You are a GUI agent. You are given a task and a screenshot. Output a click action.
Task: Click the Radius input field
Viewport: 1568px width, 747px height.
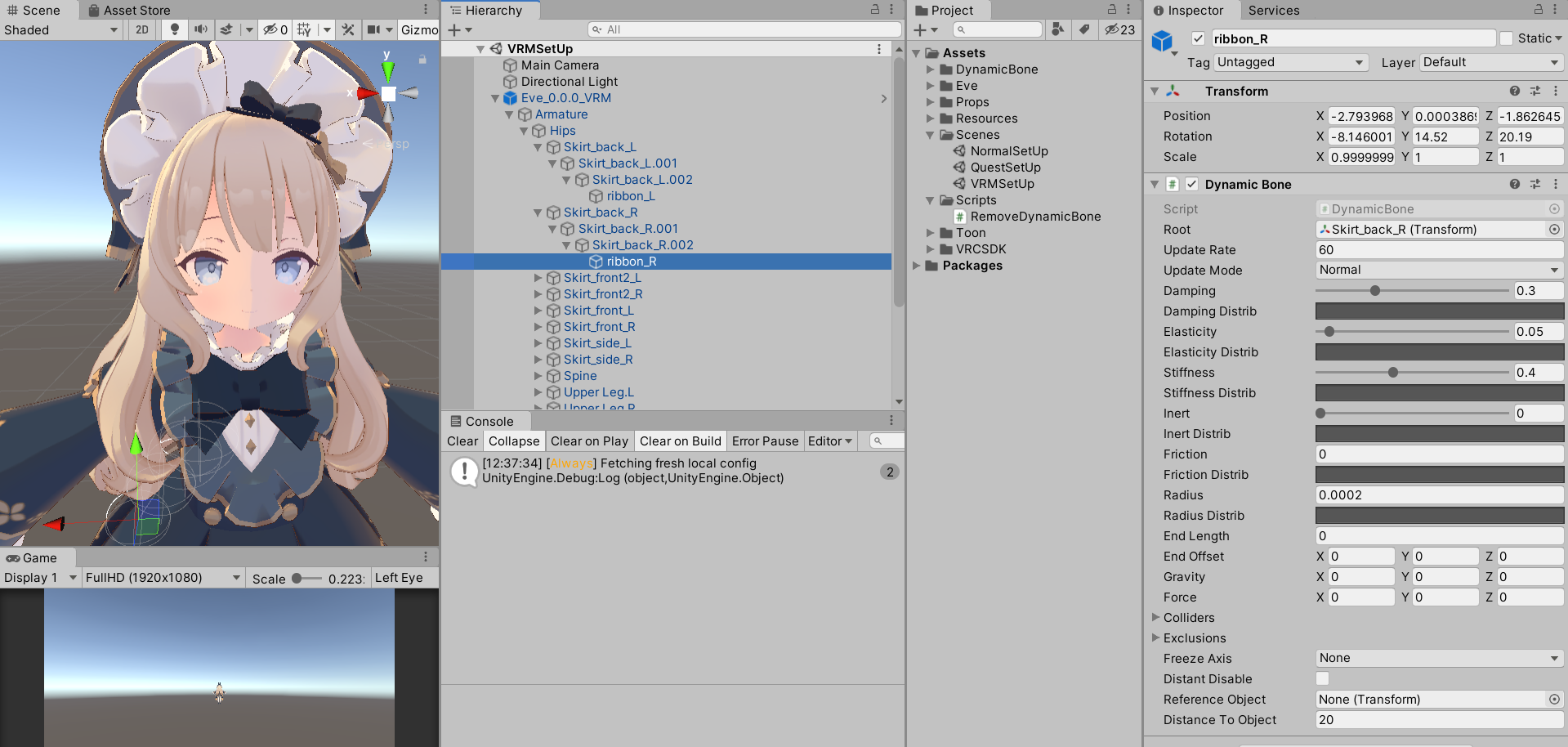point(1439,495)
